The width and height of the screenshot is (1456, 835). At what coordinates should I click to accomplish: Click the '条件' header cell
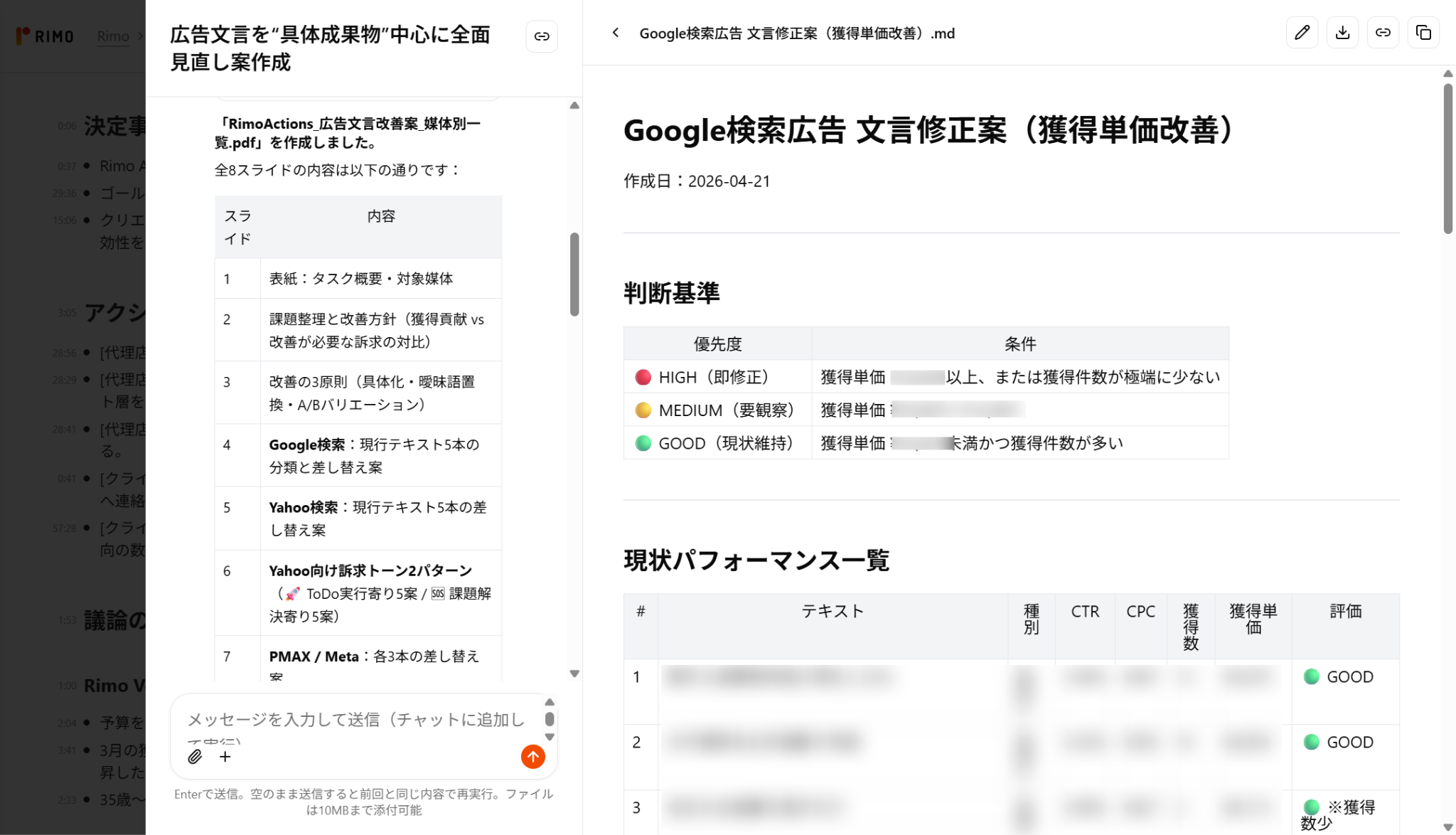click(1020, 344)
